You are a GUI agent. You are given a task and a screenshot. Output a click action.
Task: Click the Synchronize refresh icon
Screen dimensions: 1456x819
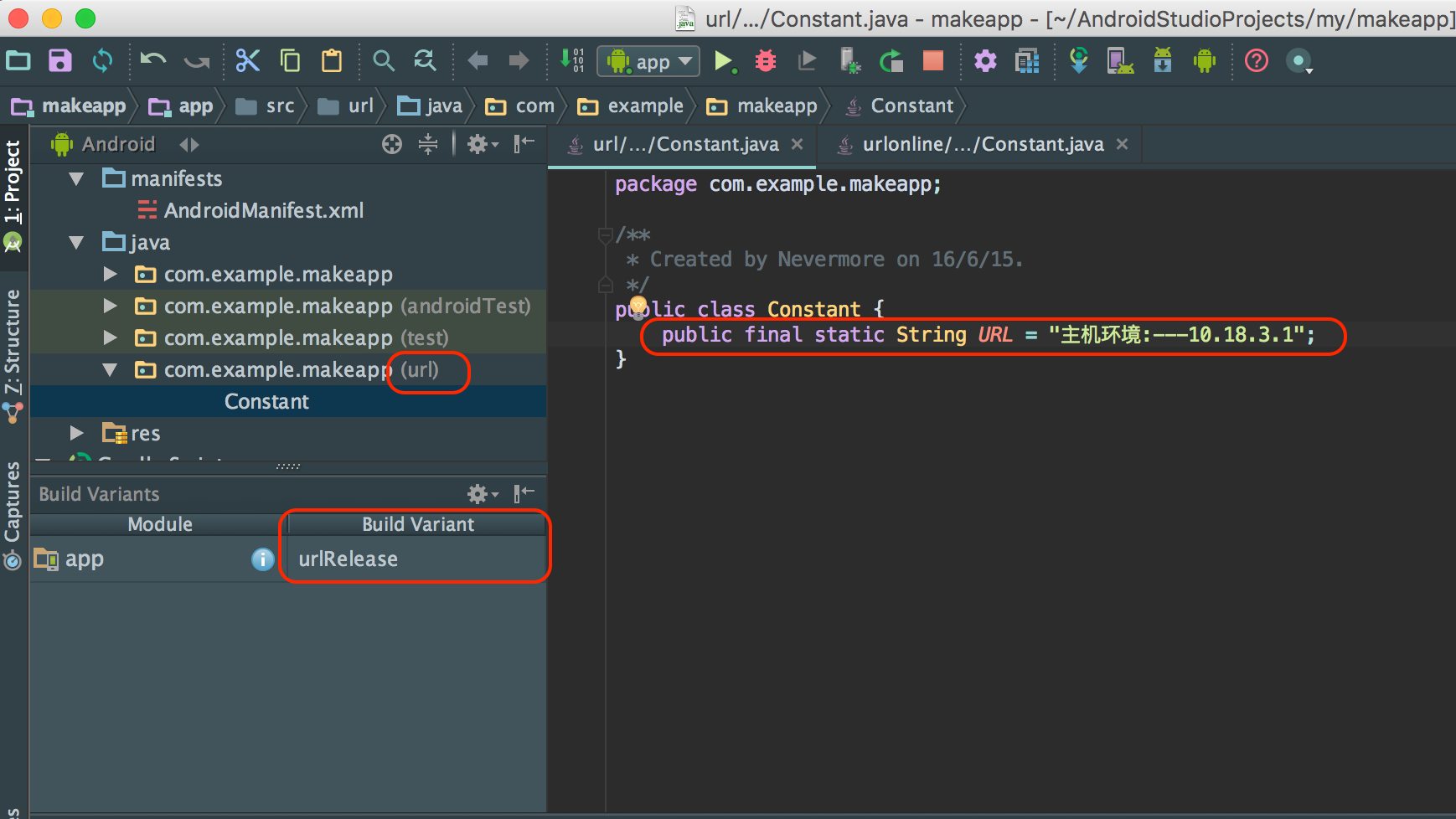pyautogui.click(x=102, y=60)
